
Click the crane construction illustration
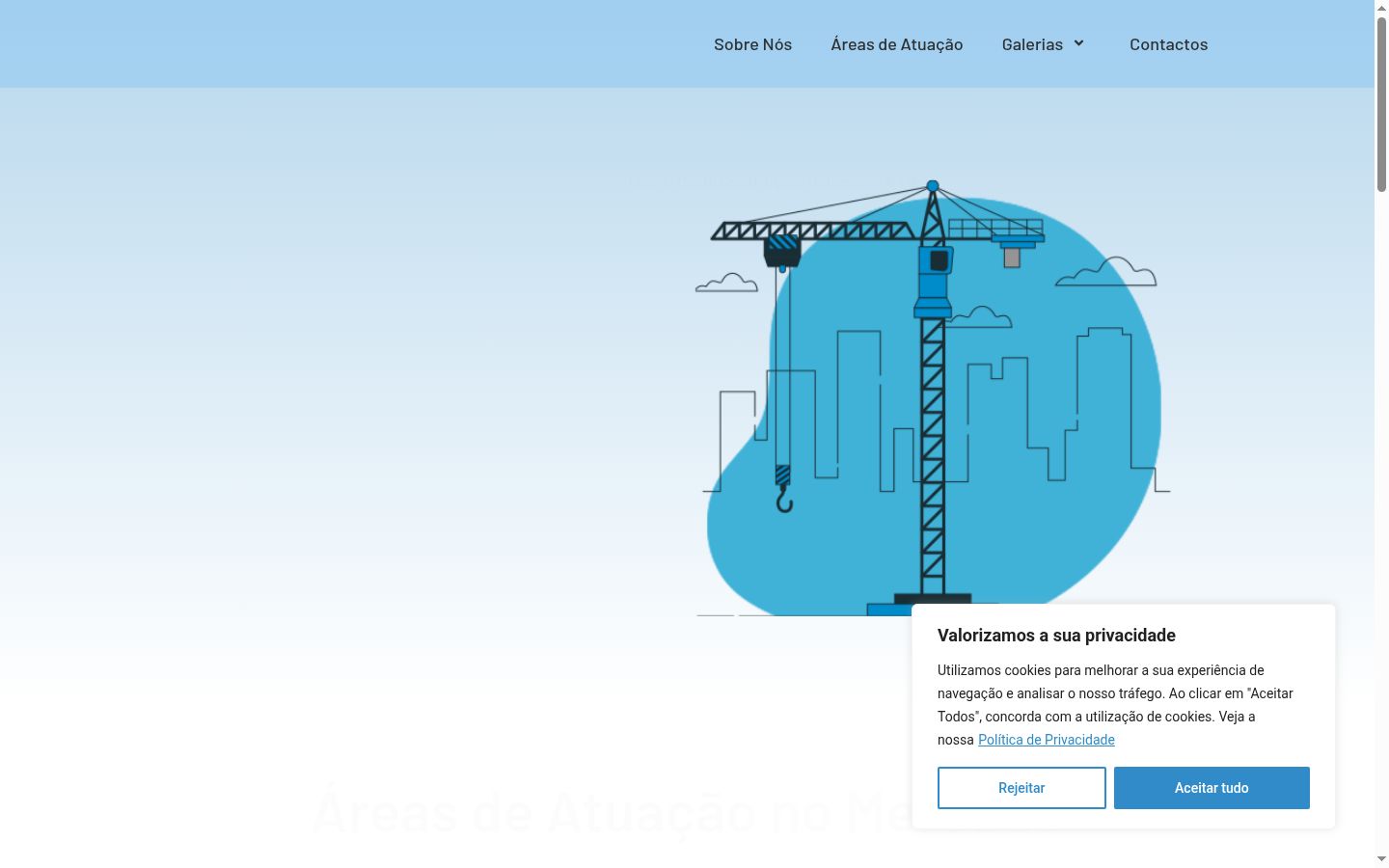pyautogui.click(x=933, y=397)
